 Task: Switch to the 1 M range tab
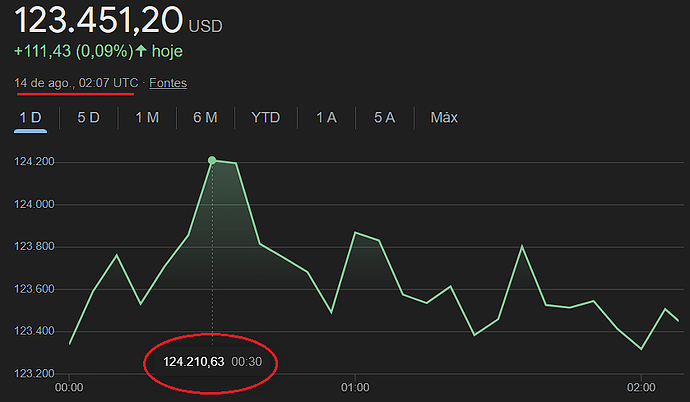[x=147, y=118]
